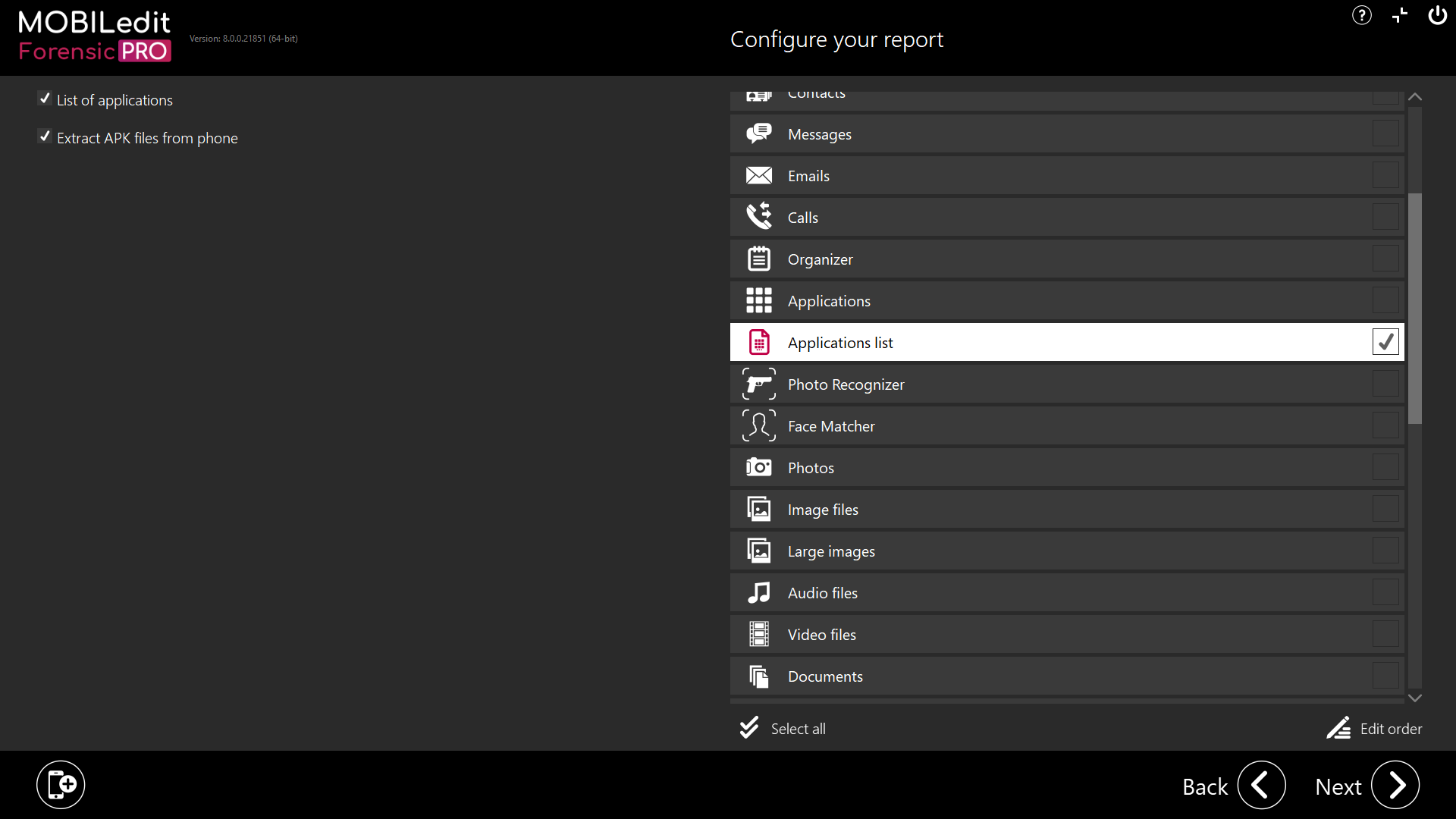Uncheck Extract APK files from phone

[x=45, y=137]
